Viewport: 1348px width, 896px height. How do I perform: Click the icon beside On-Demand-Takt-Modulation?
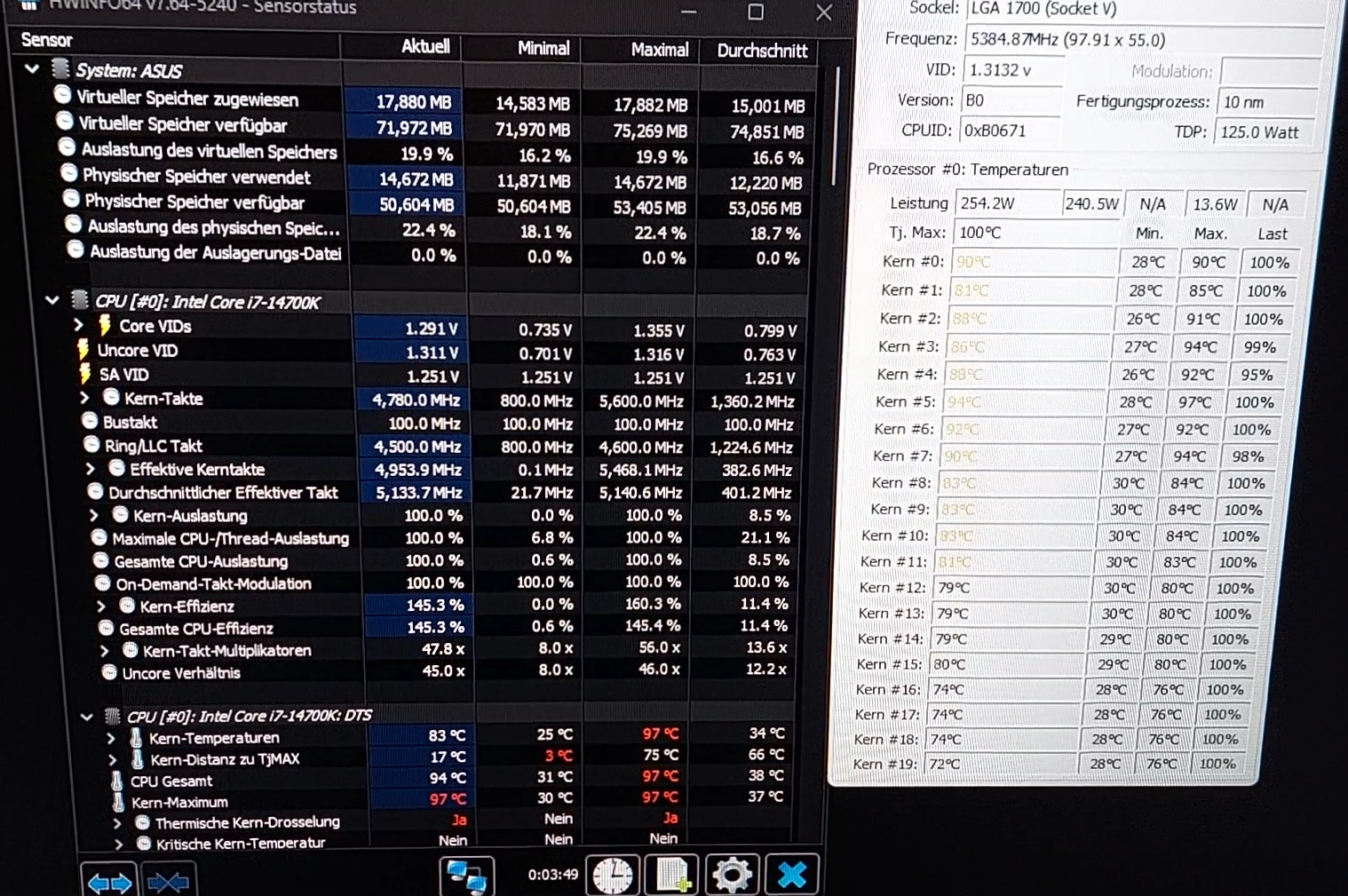103,583
